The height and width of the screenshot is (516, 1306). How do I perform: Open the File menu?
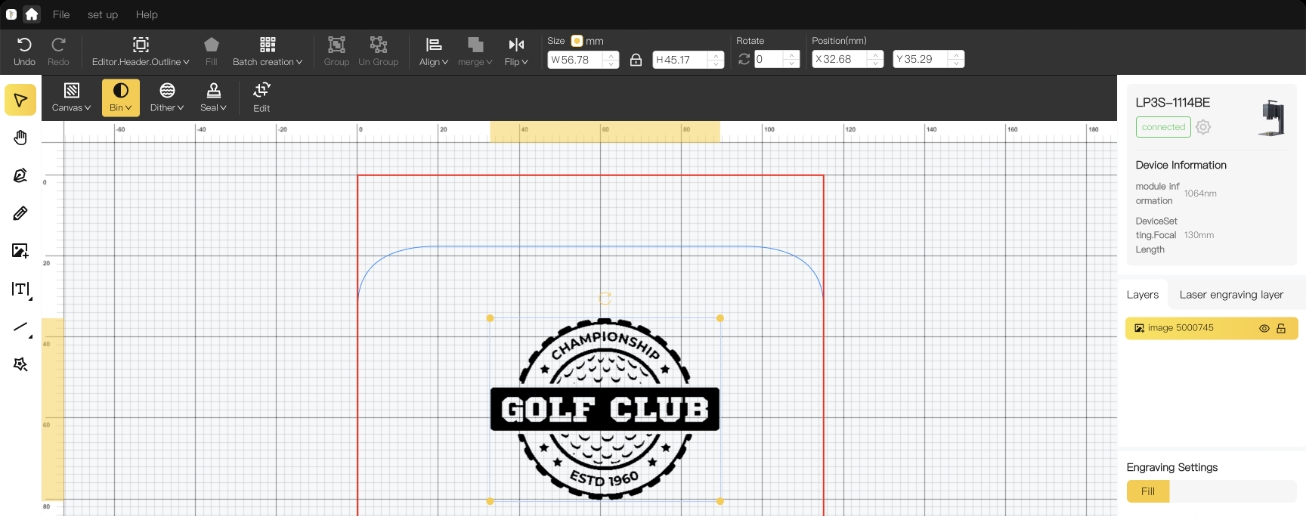click(61, 15)
